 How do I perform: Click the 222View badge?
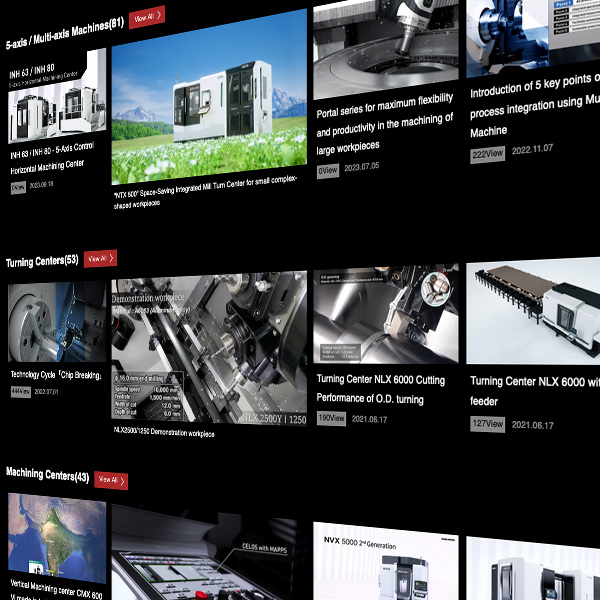click(488, 155)
